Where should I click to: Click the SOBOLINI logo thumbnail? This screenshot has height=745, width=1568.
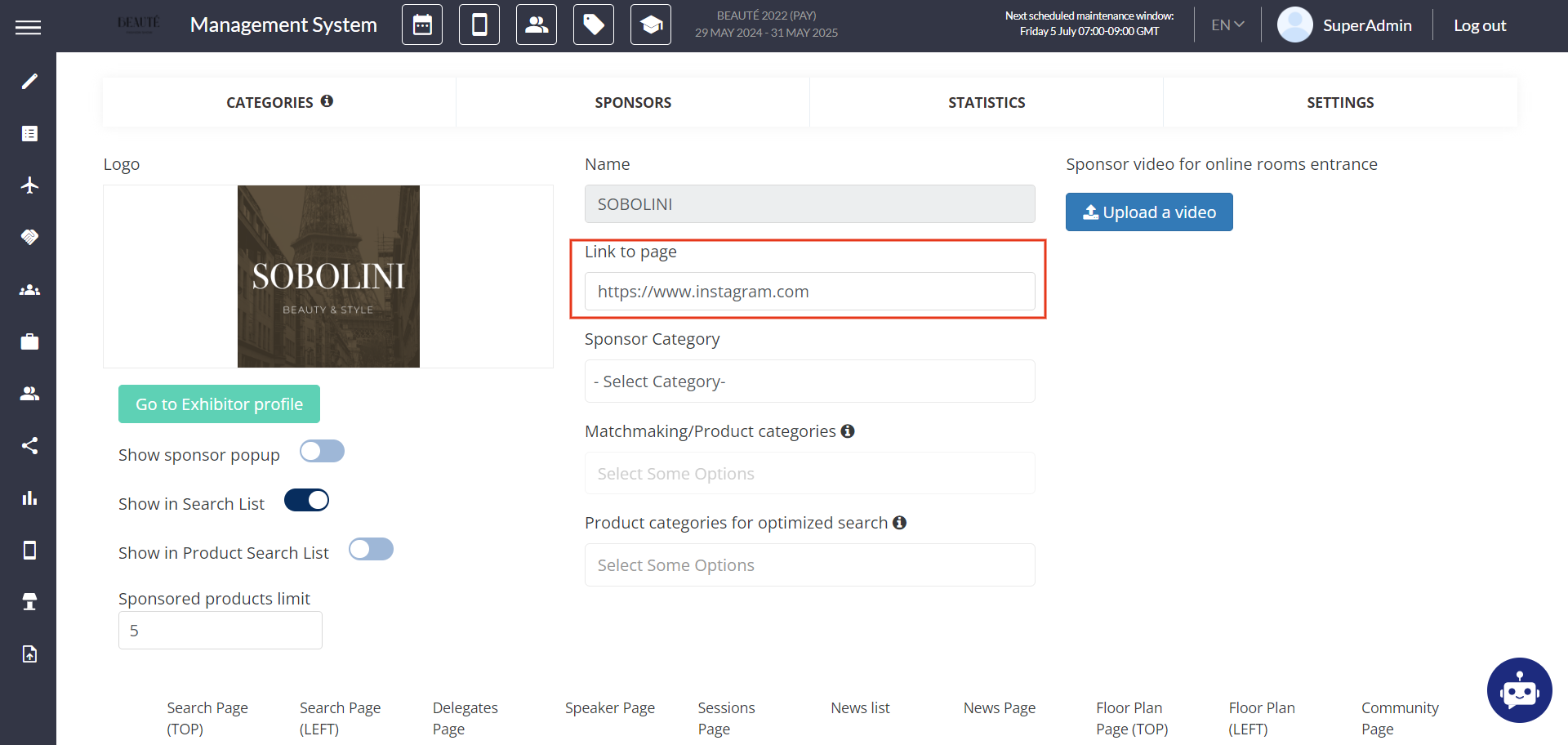(328, 276)
